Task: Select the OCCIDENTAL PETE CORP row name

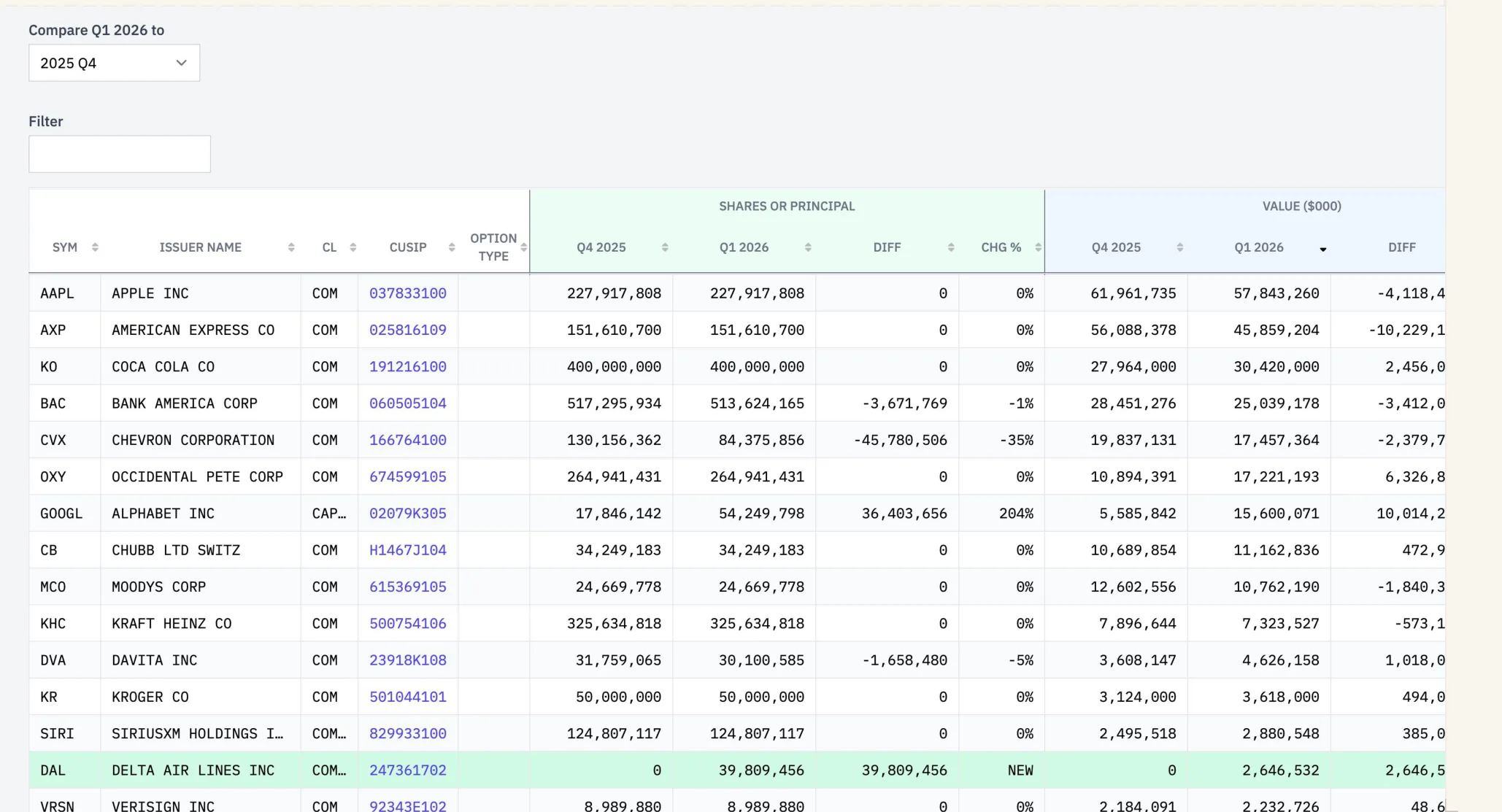Action: click(197, 477)
